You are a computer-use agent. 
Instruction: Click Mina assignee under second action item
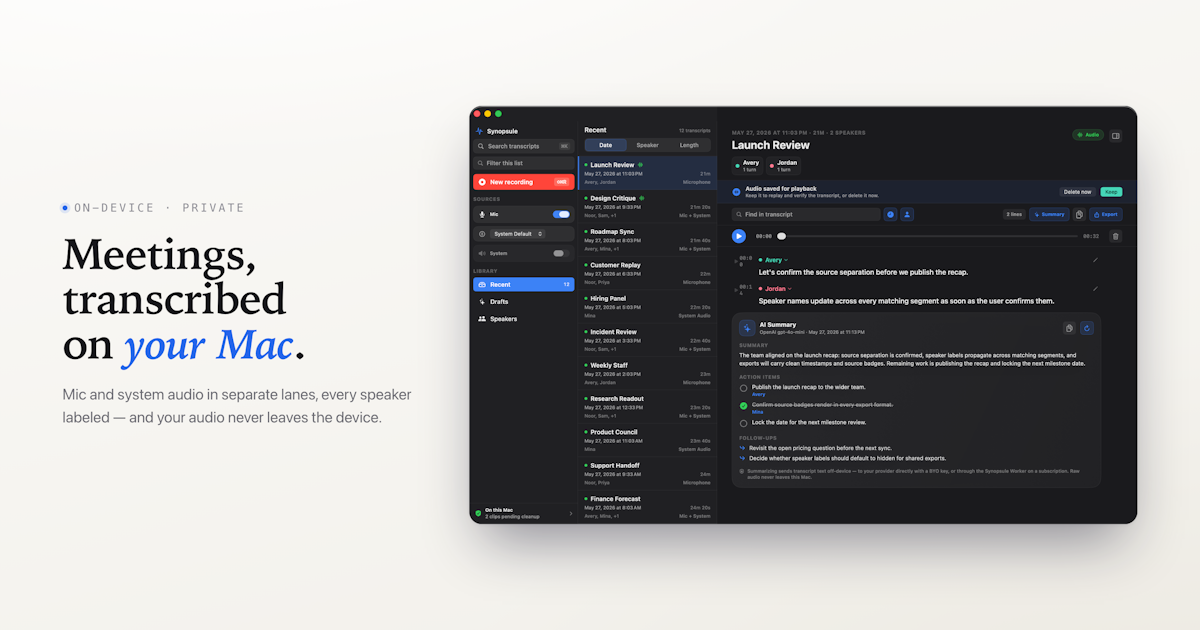757,411
